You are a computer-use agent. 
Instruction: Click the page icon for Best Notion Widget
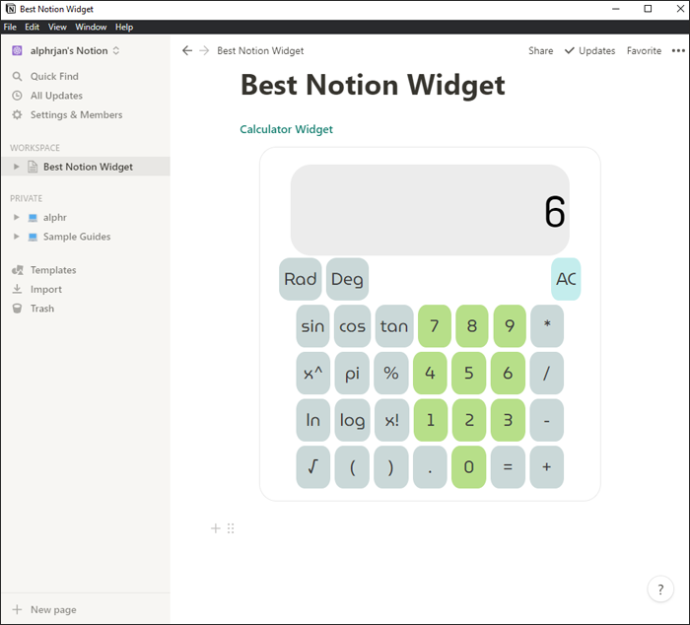(33, 167)
